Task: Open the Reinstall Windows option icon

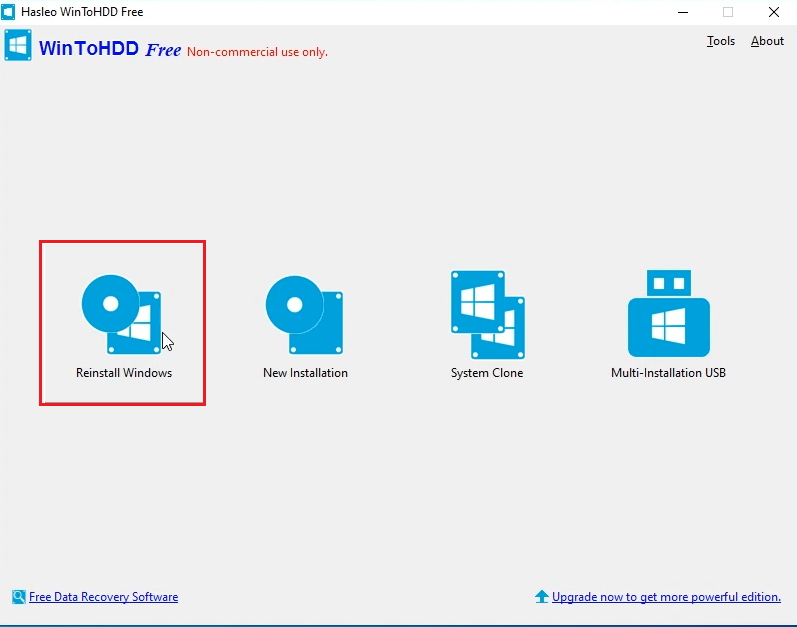Action: [x=122, y=315]
